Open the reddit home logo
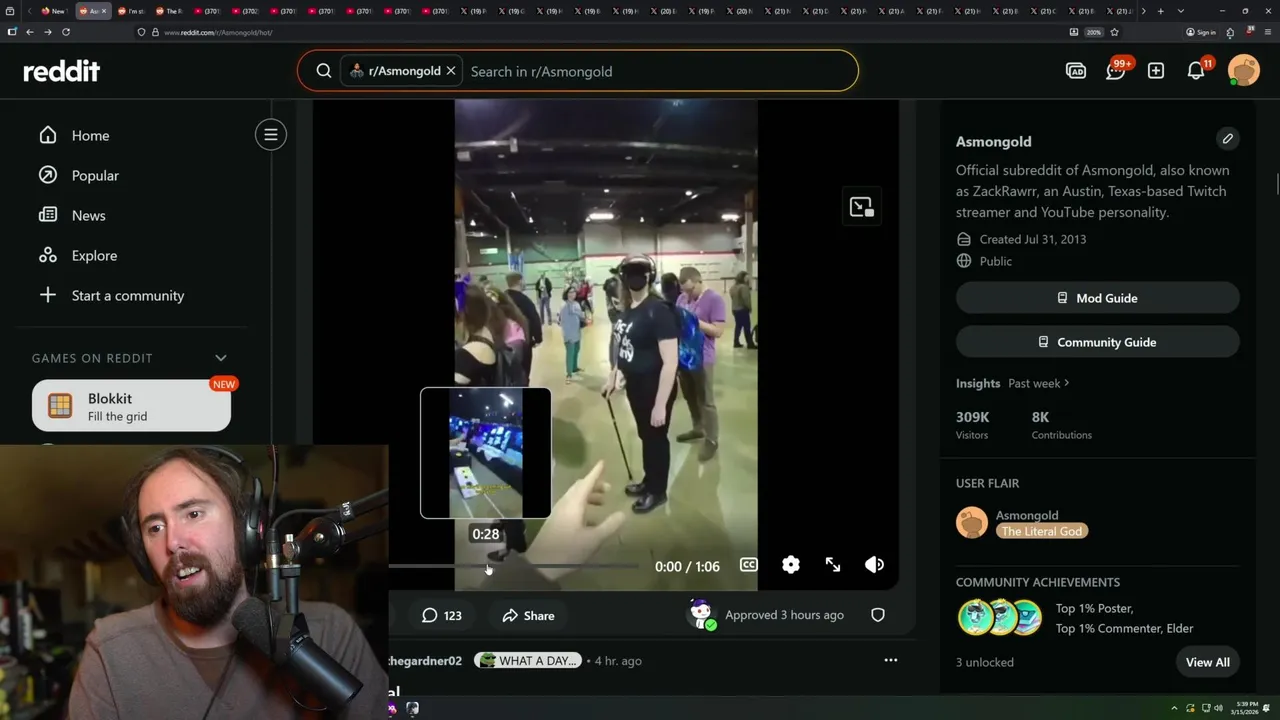Screen dimensions: 1280x720 click(x=62, y=71)
